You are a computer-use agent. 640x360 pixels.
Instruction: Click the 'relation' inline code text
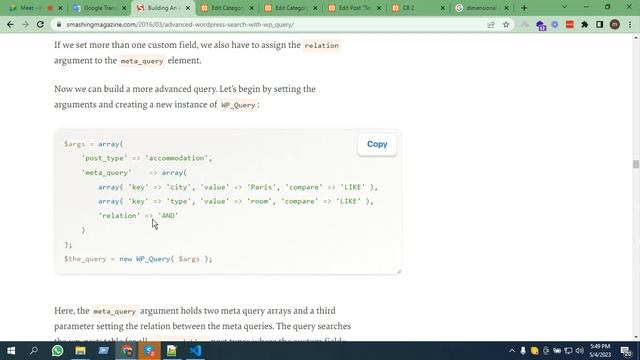click(321, 45)
